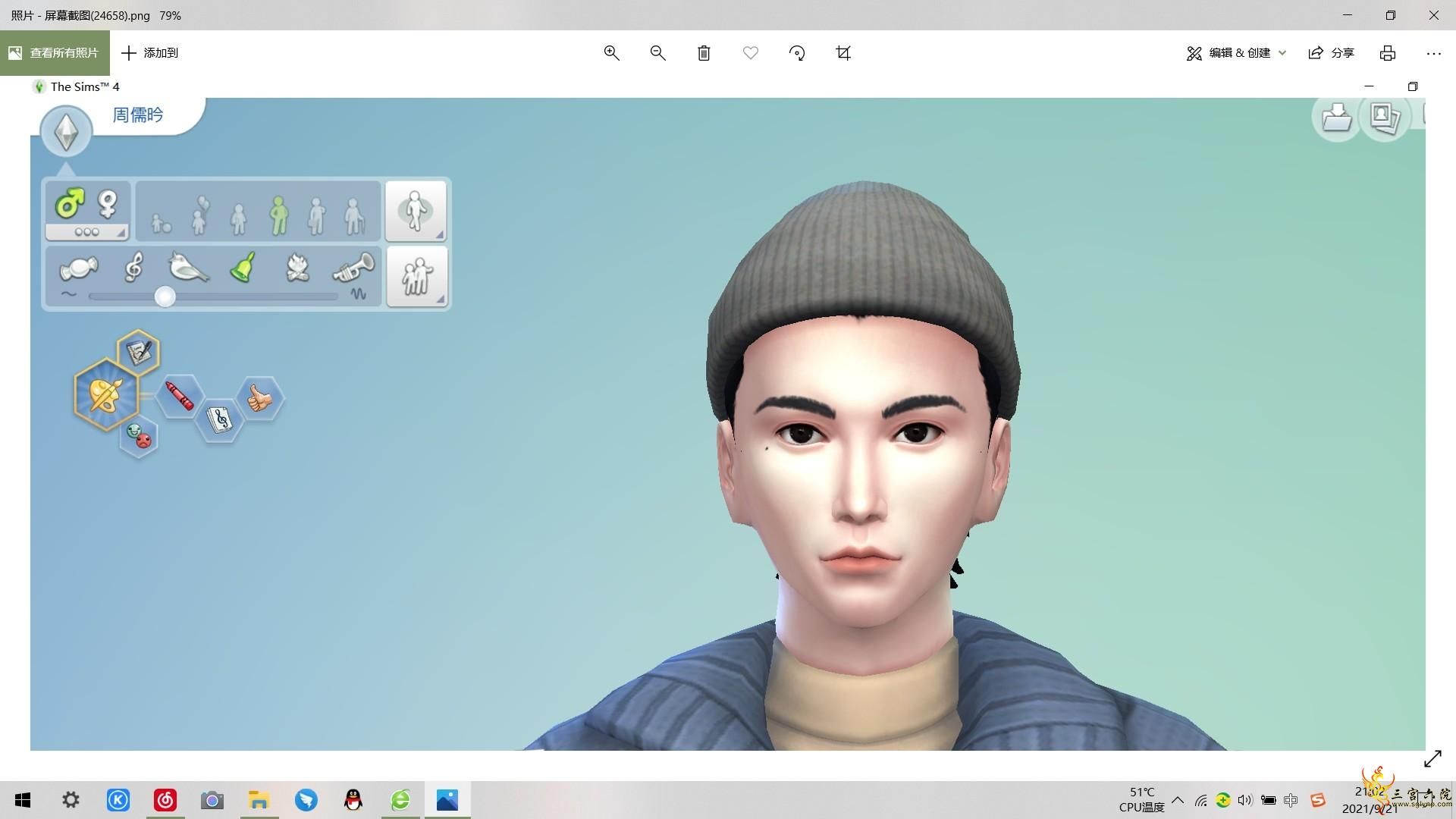1456x819 pixels.
Task: Choose the sweet candy voice type
Action: point(79,268)
